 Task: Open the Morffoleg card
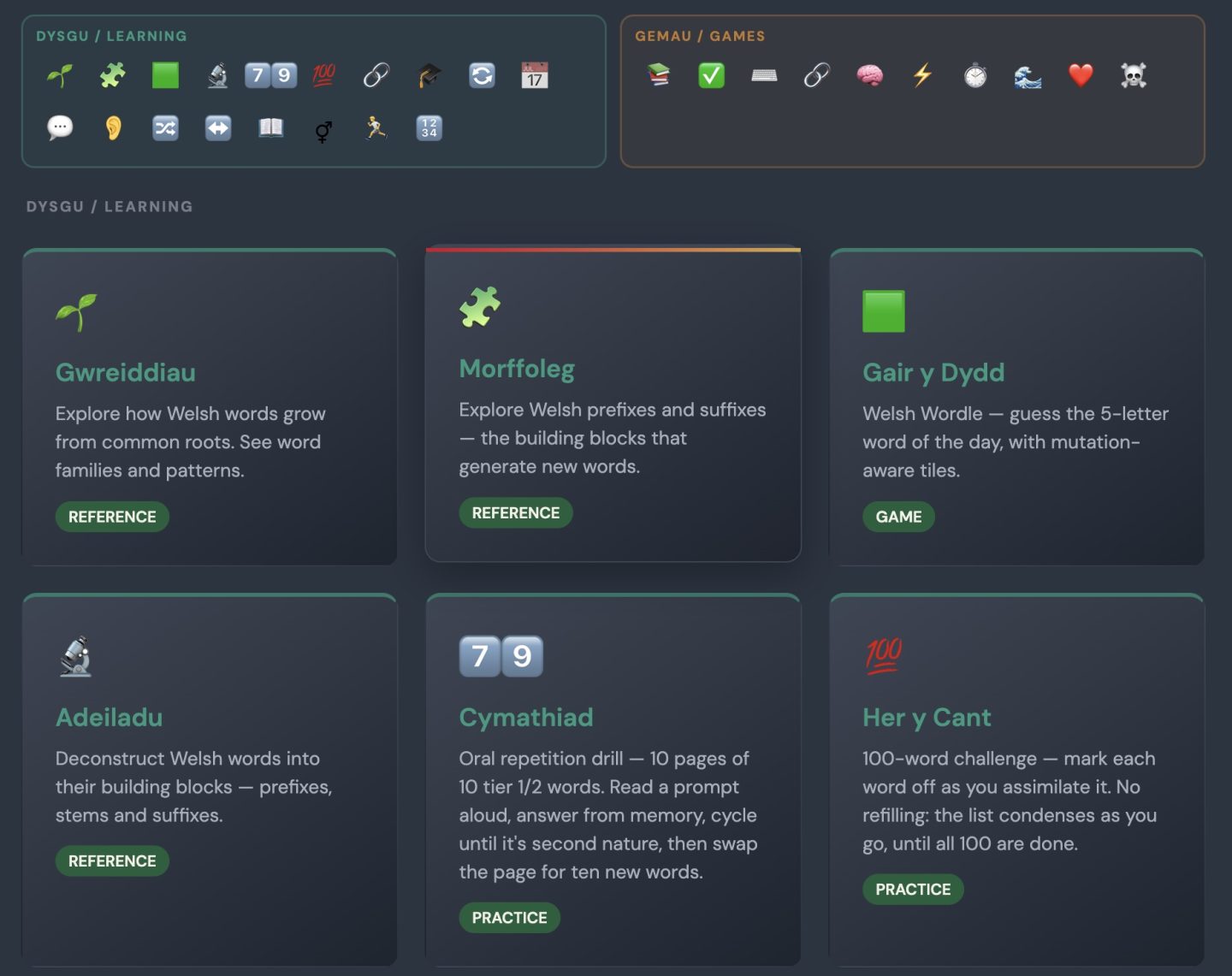click(x=613, y=404)
